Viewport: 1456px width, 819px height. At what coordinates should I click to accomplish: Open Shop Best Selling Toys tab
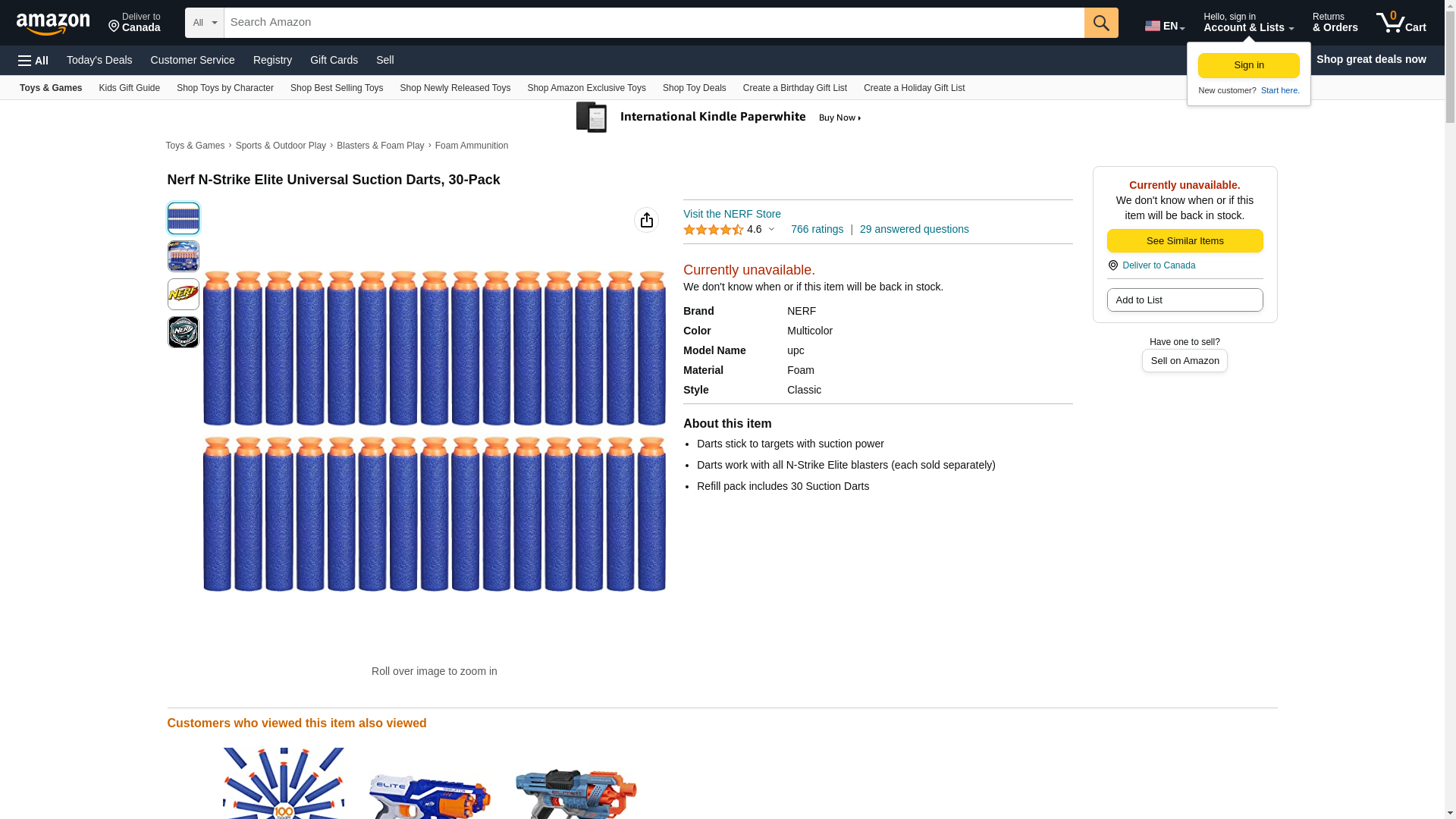[337, 88]
